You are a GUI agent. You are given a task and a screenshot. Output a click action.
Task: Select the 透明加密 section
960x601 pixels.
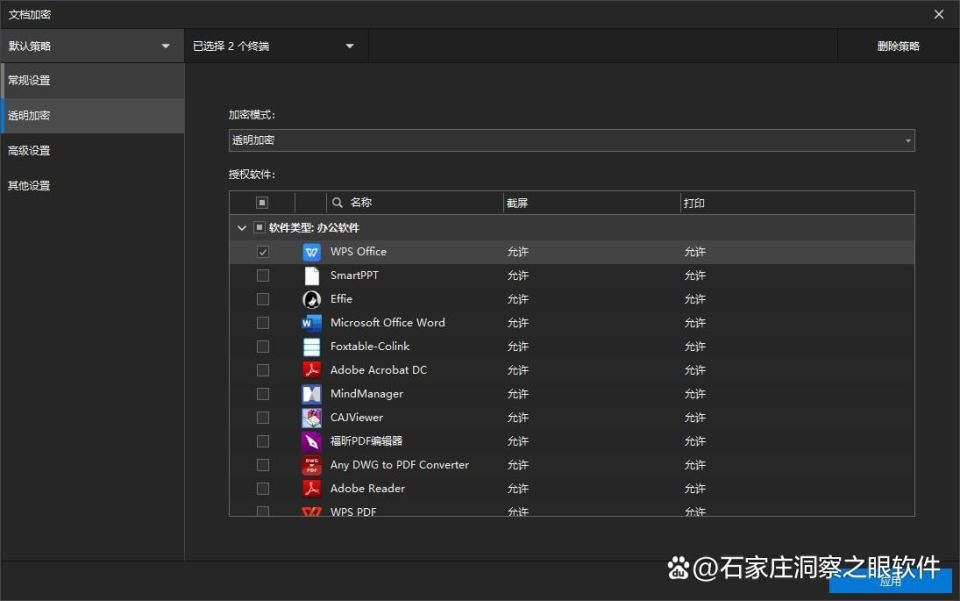92,115
